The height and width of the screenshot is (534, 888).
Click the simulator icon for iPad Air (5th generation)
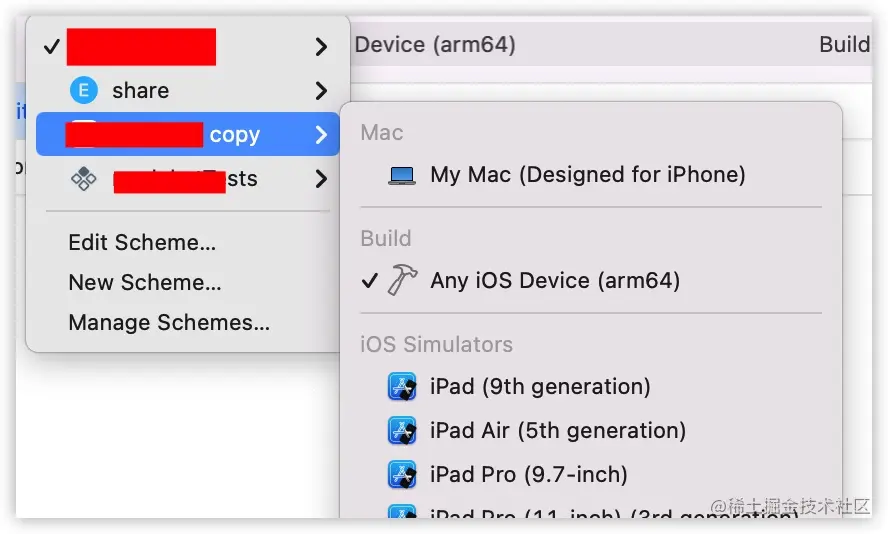(402, 430)
